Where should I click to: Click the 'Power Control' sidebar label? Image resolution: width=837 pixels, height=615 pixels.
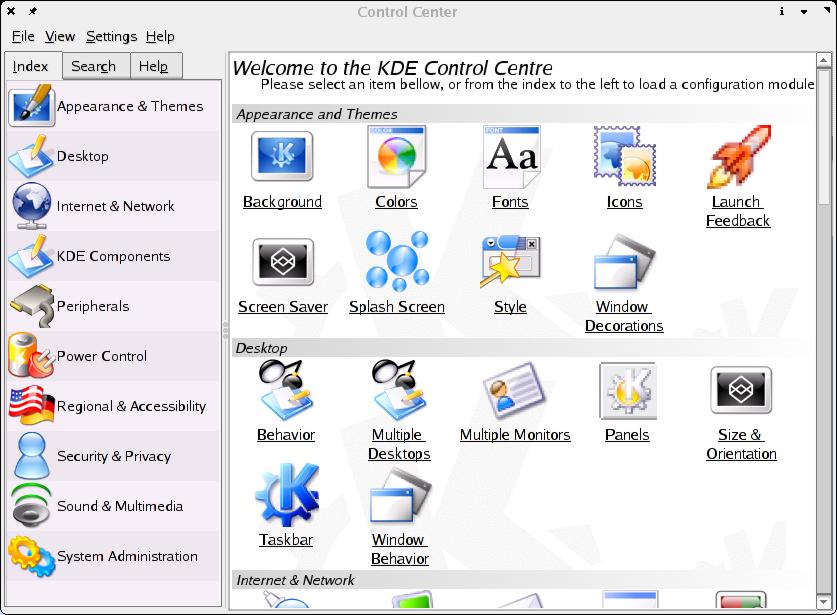(x=101, y=356)
